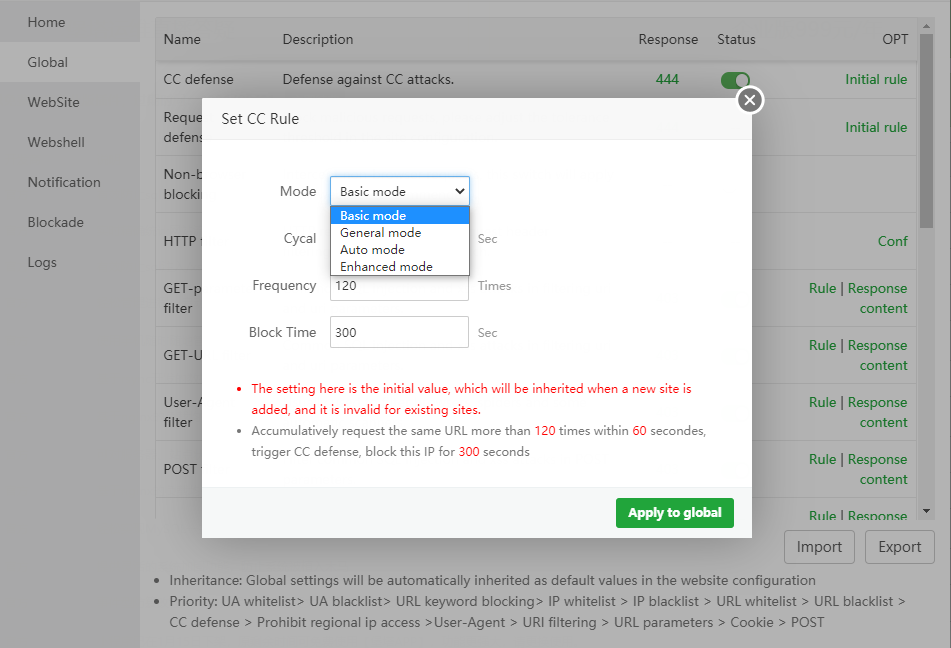
Task: Click the Export button
Action: point(899,547)
